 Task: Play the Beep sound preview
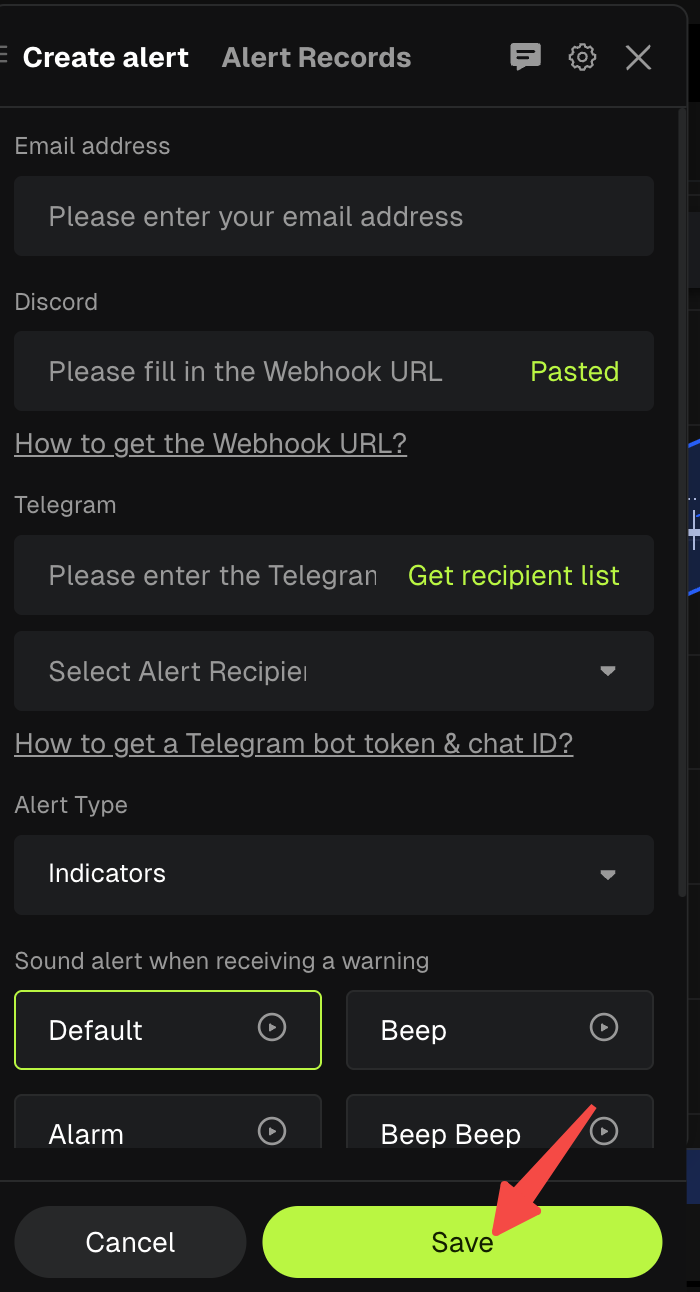[603, 1026]
